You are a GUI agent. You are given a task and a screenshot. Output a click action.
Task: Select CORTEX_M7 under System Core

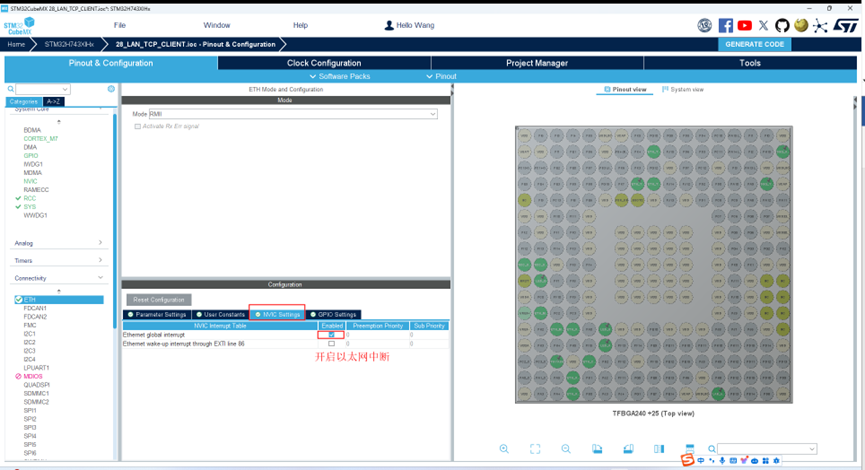point(40,138)
